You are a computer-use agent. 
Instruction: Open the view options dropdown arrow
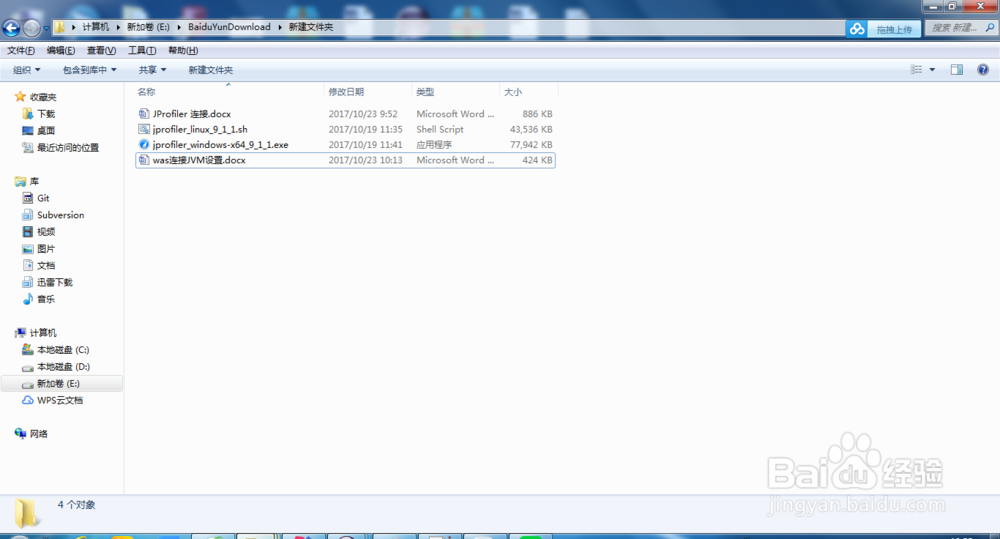tap(932, 70)
